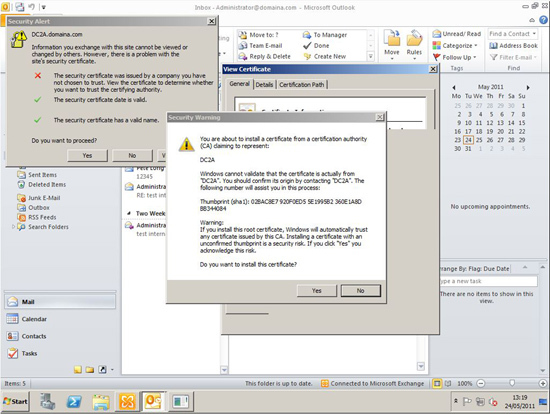The height and width of the screenshot is (414, 550).
Task: Open the Certification Path tab
Action: pos(302,85)
